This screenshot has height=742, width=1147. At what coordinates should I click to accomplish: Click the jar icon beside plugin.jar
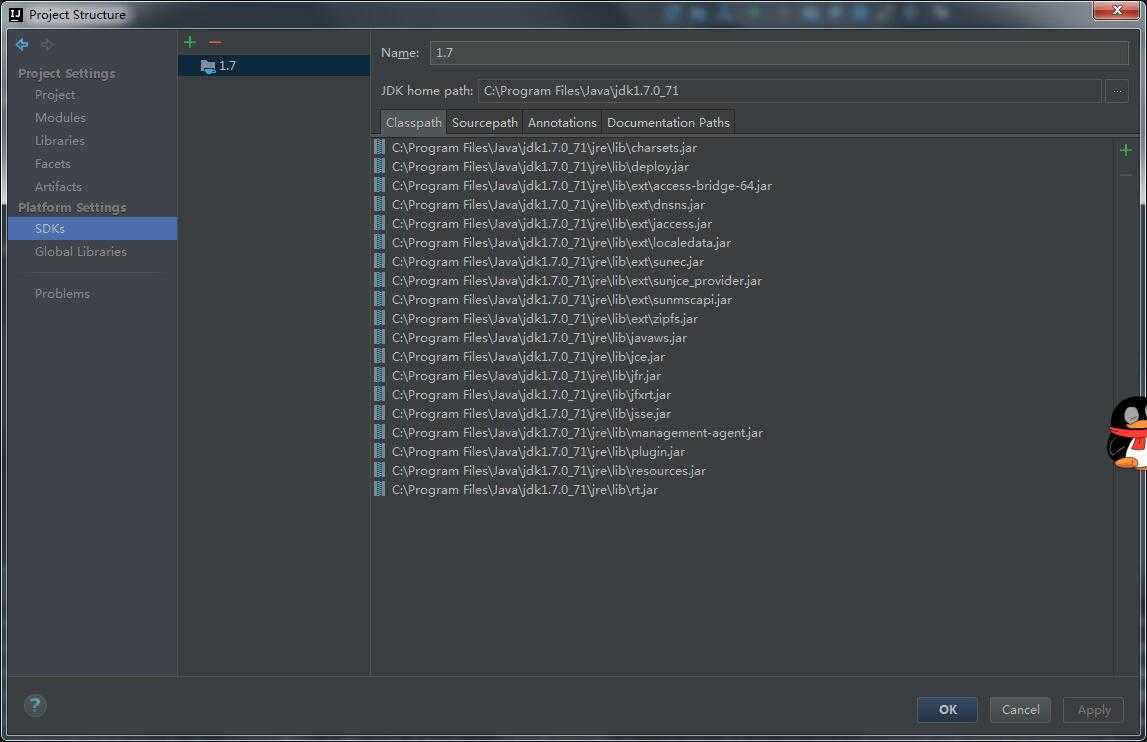click(380, 451)
